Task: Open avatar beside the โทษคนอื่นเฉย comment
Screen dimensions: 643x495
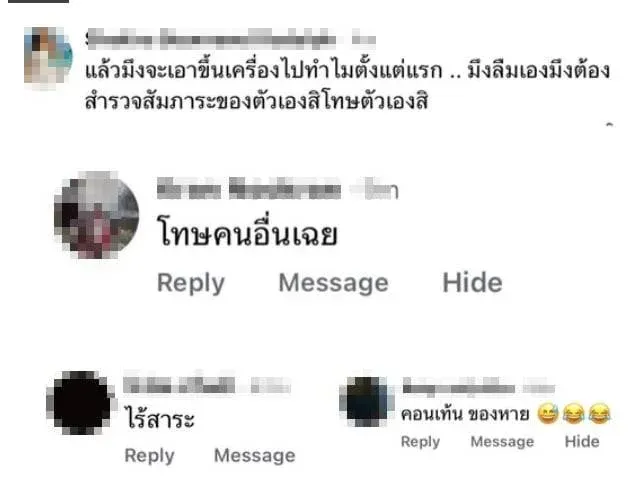Action: click(x=96, y=215)
